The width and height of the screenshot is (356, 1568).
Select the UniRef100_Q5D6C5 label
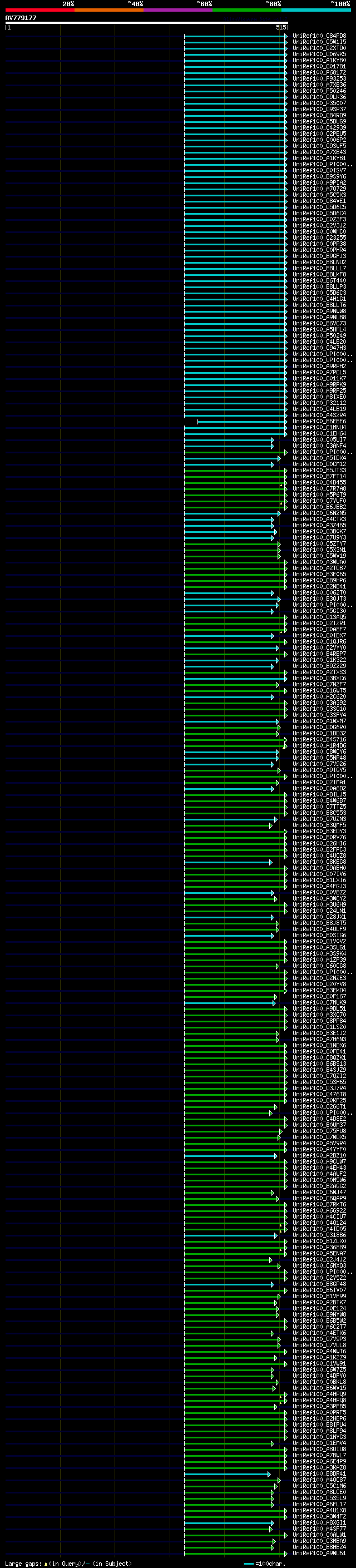pyautogui.click(x=319, y=207)
